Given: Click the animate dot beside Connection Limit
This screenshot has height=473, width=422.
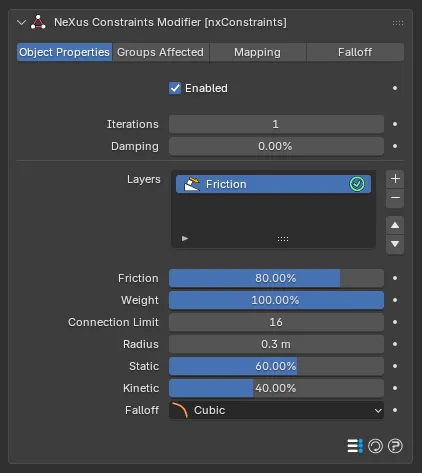Looking at the screenshot, I should point(395,322).
